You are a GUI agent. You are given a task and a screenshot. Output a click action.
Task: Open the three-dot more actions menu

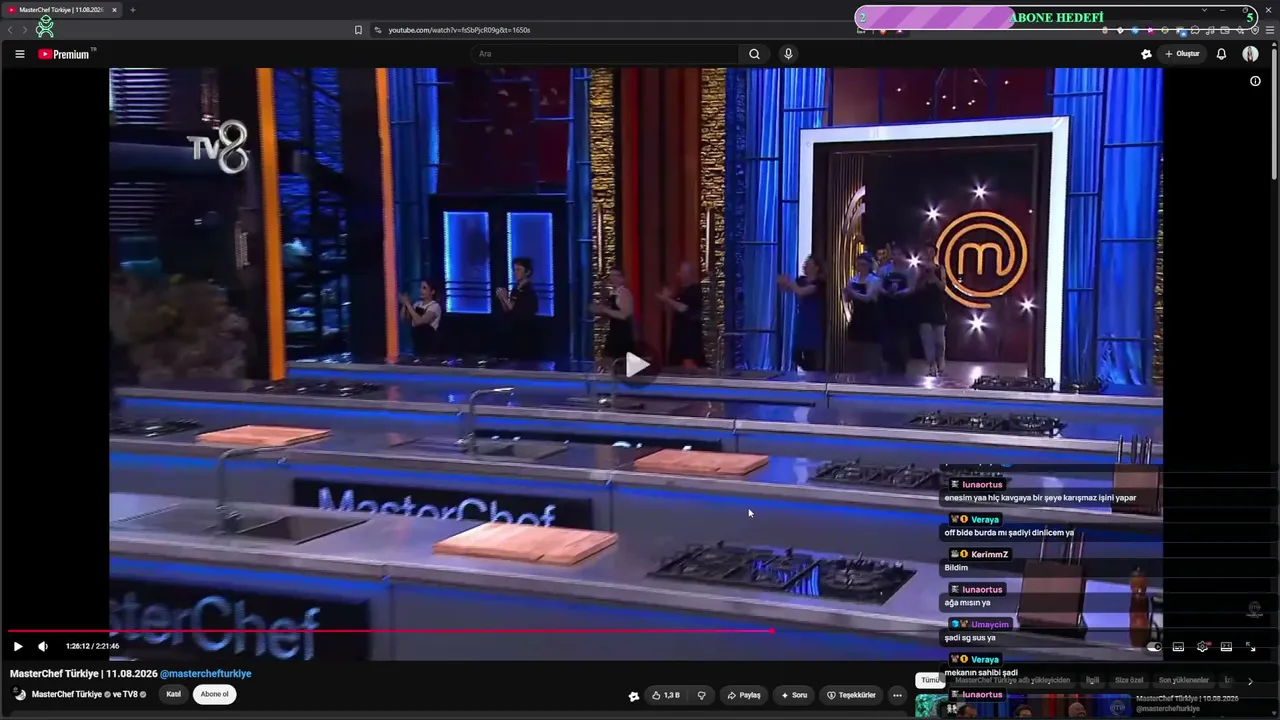[x=897, y=695]
